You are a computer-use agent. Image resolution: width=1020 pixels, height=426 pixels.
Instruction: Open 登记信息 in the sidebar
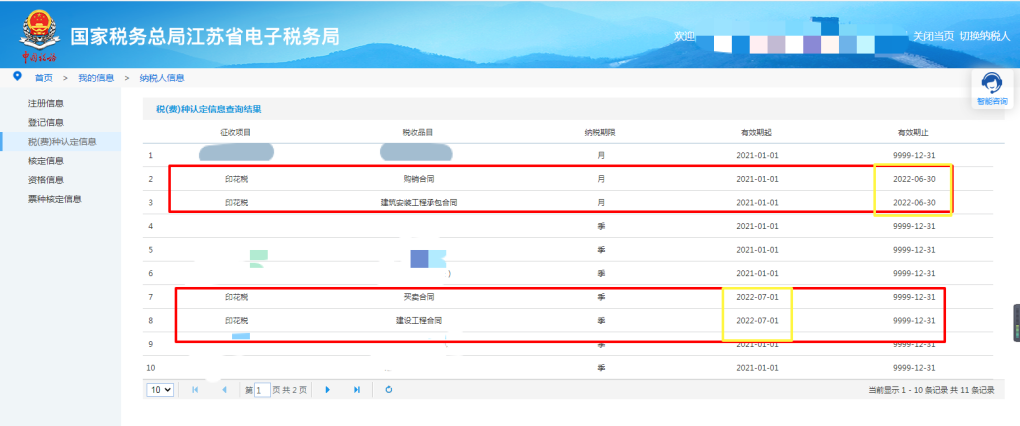click(x=46, y=122)
